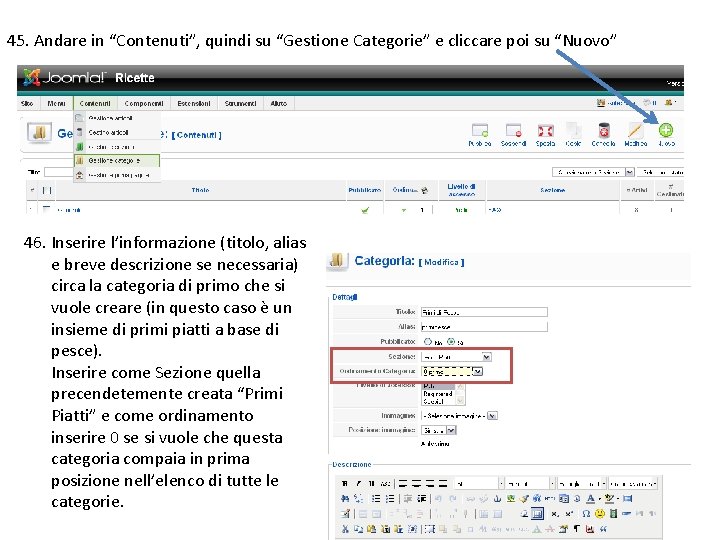
Task: Open the Contenuti menu
Action: click(x=95, y=103)
